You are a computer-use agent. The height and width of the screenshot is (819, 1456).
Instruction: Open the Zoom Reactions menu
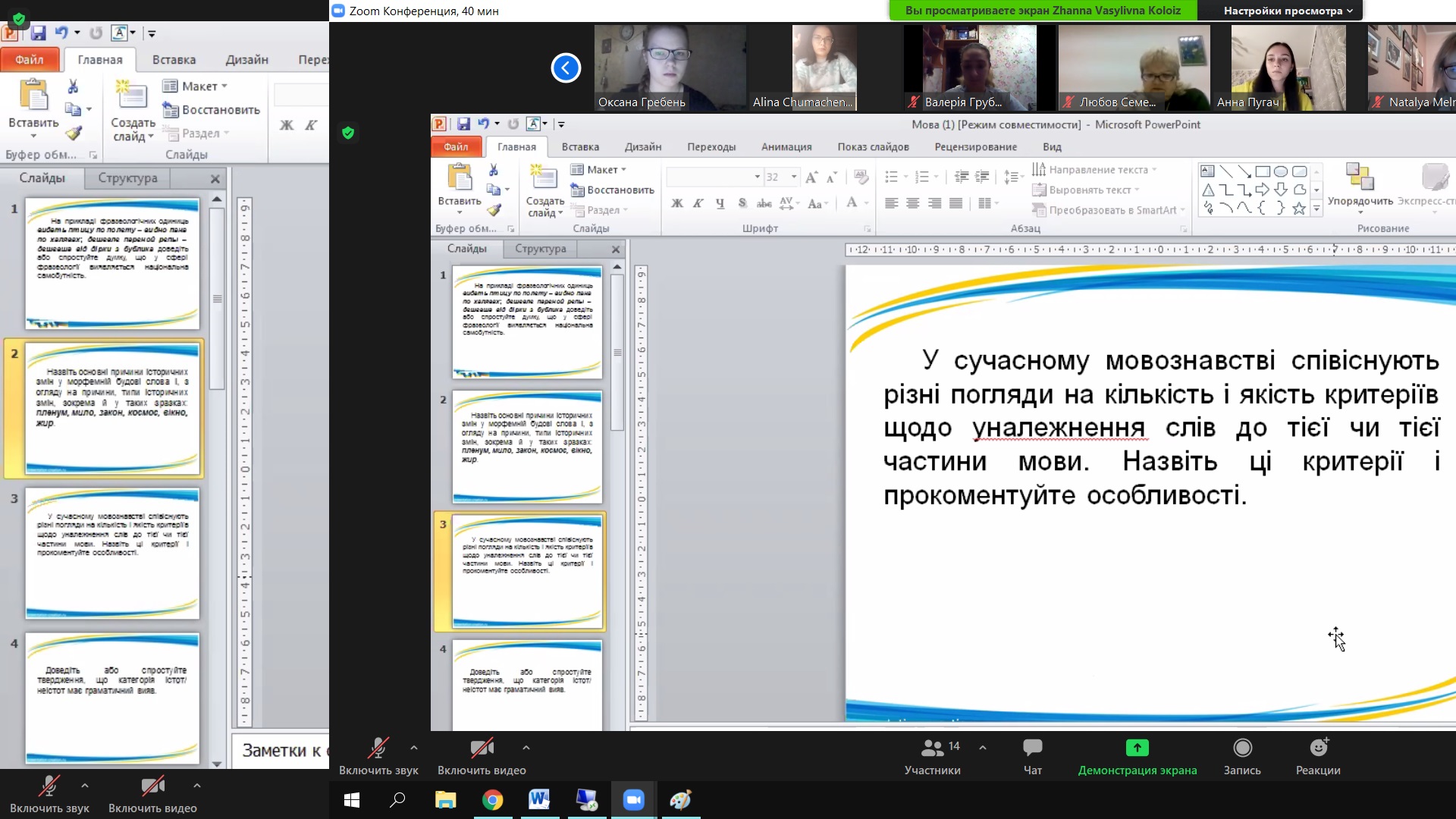tap(1318, 748)
